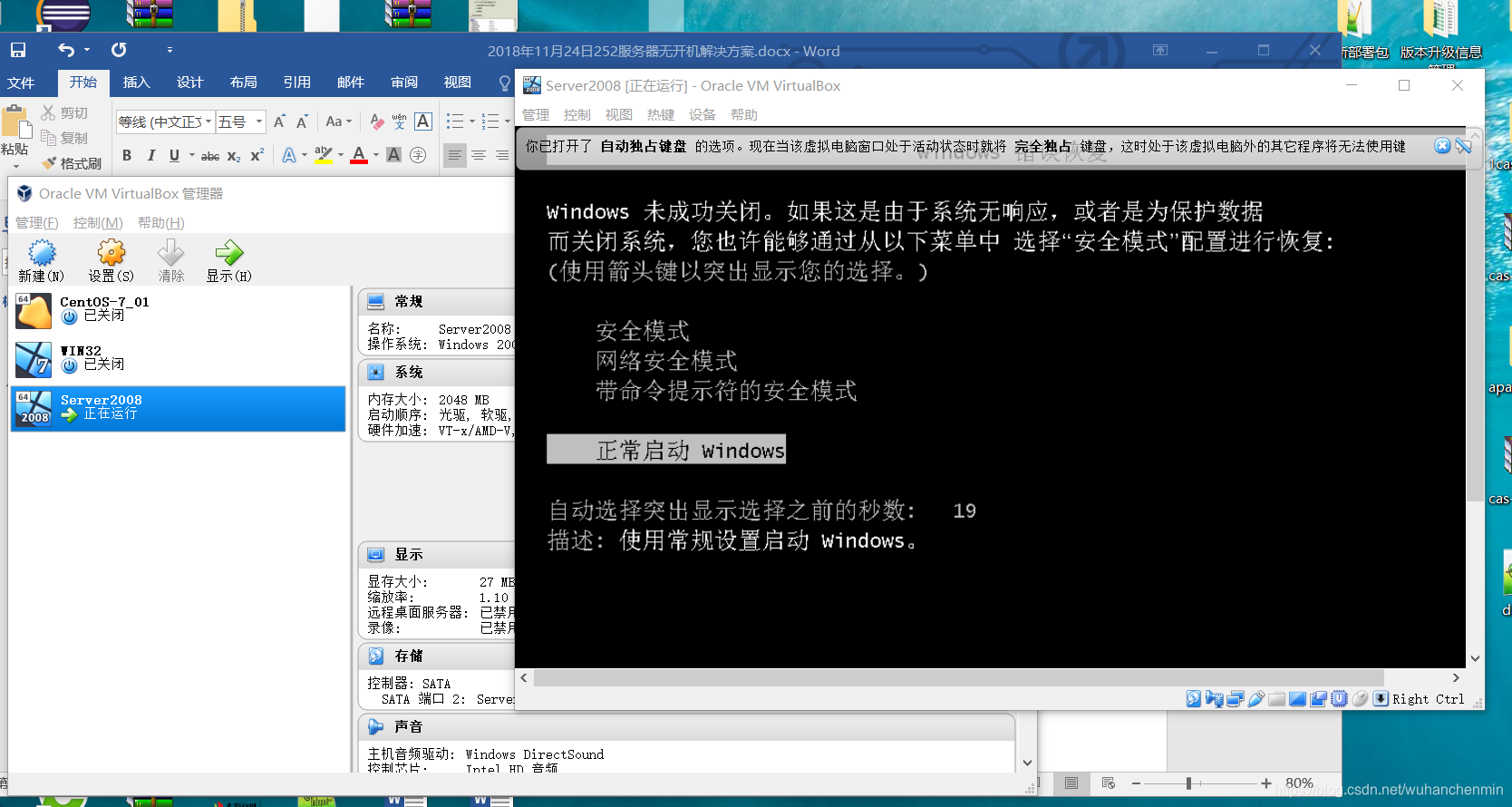Open the bullets list dropdown arrow
This screenshot has width=1512, height=807.
471,122
